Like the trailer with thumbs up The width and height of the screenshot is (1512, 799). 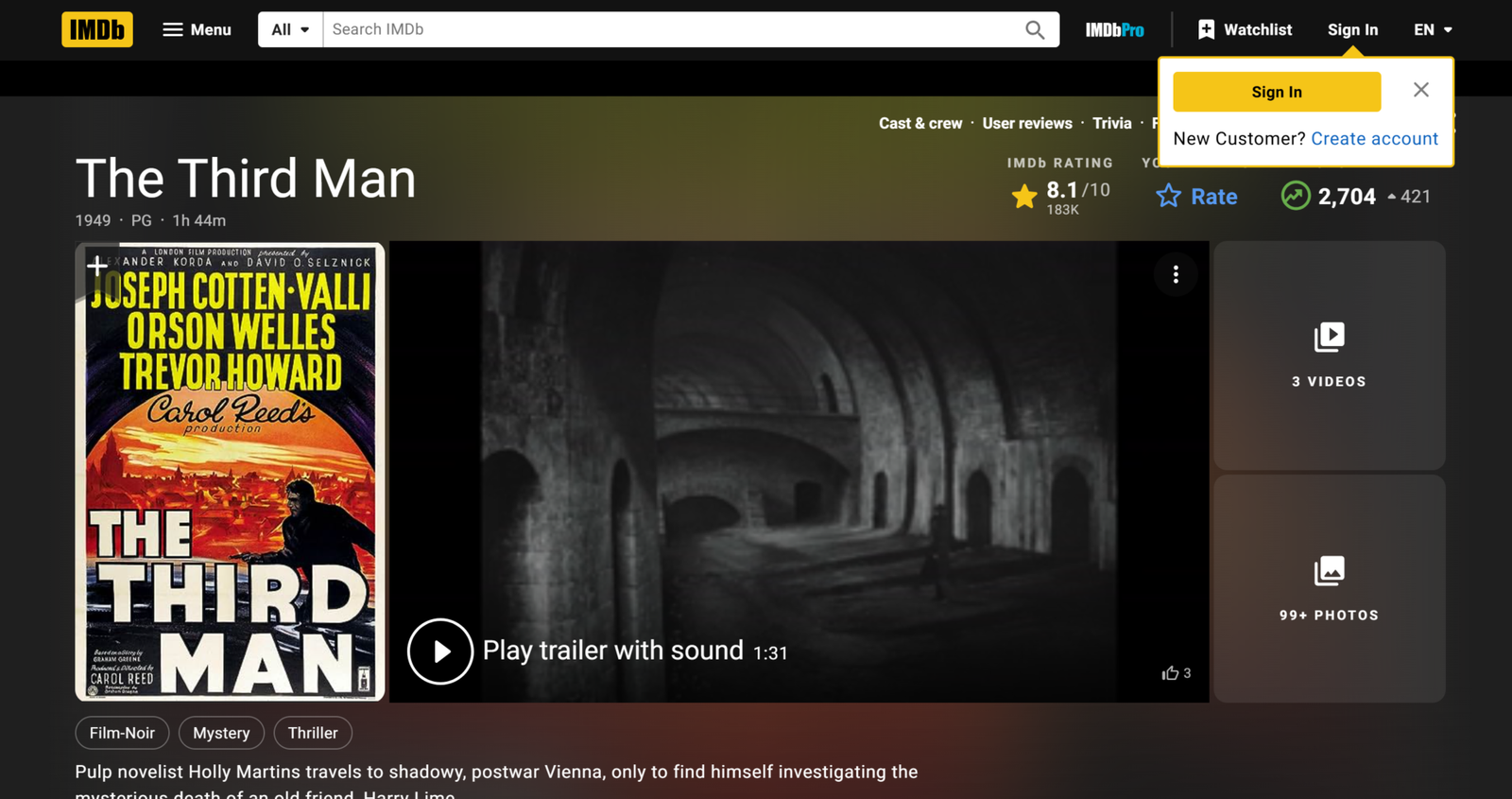(x=1171, y=673)
